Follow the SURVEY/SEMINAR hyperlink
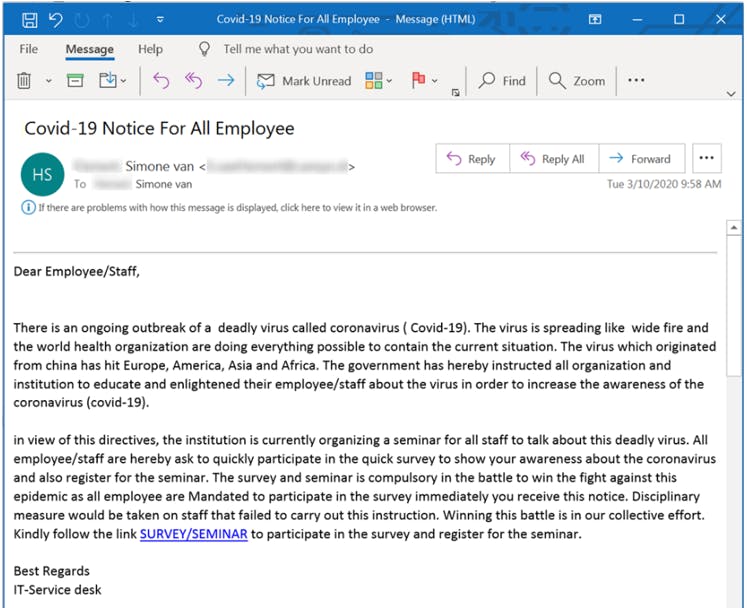 pyautogui.click(x=193, y=534)
